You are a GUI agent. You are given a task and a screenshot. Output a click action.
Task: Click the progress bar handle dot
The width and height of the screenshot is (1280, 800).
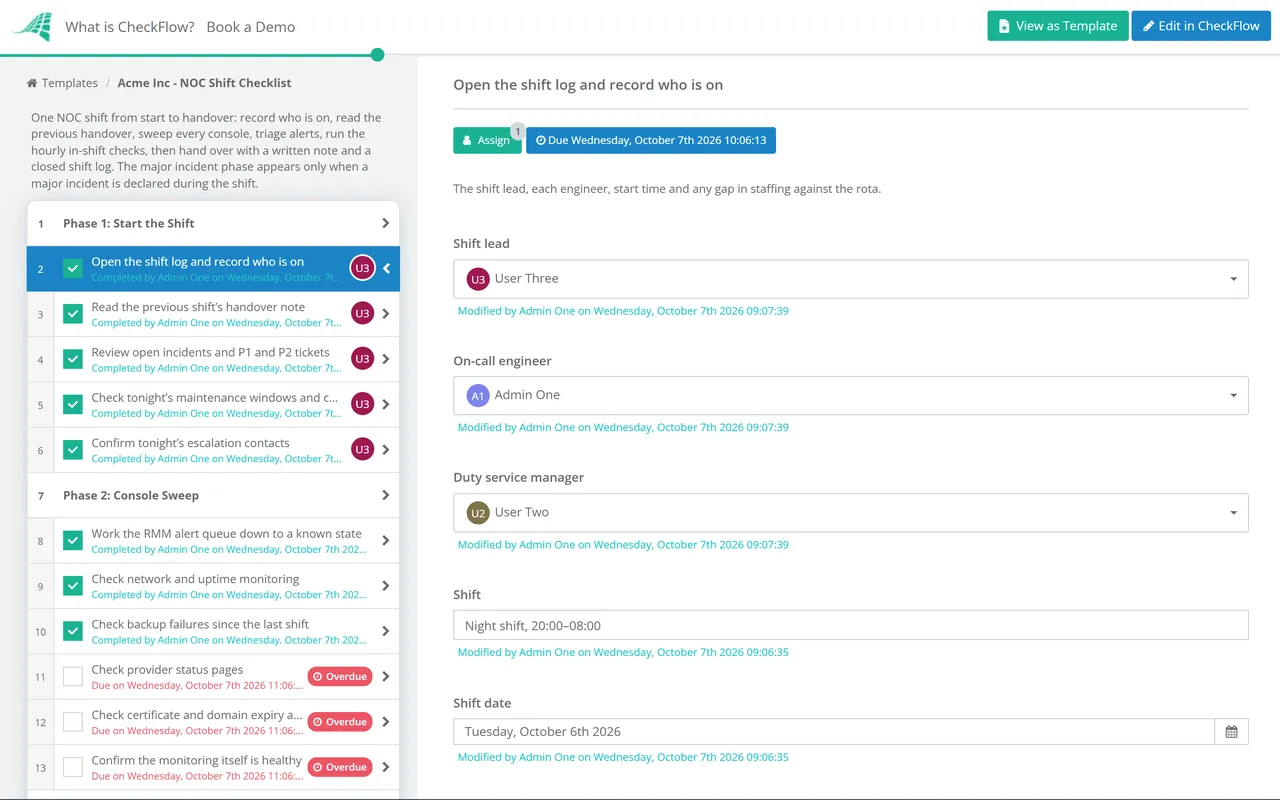click(378, 55)
